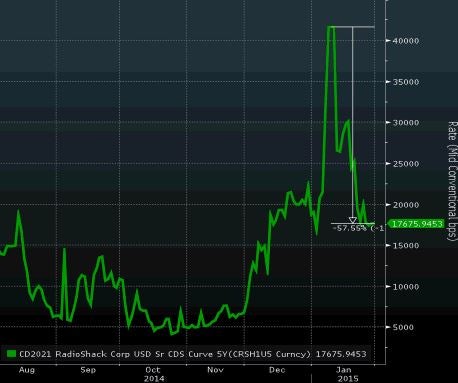Click the 5000 y-axis label

pos(403,327)
